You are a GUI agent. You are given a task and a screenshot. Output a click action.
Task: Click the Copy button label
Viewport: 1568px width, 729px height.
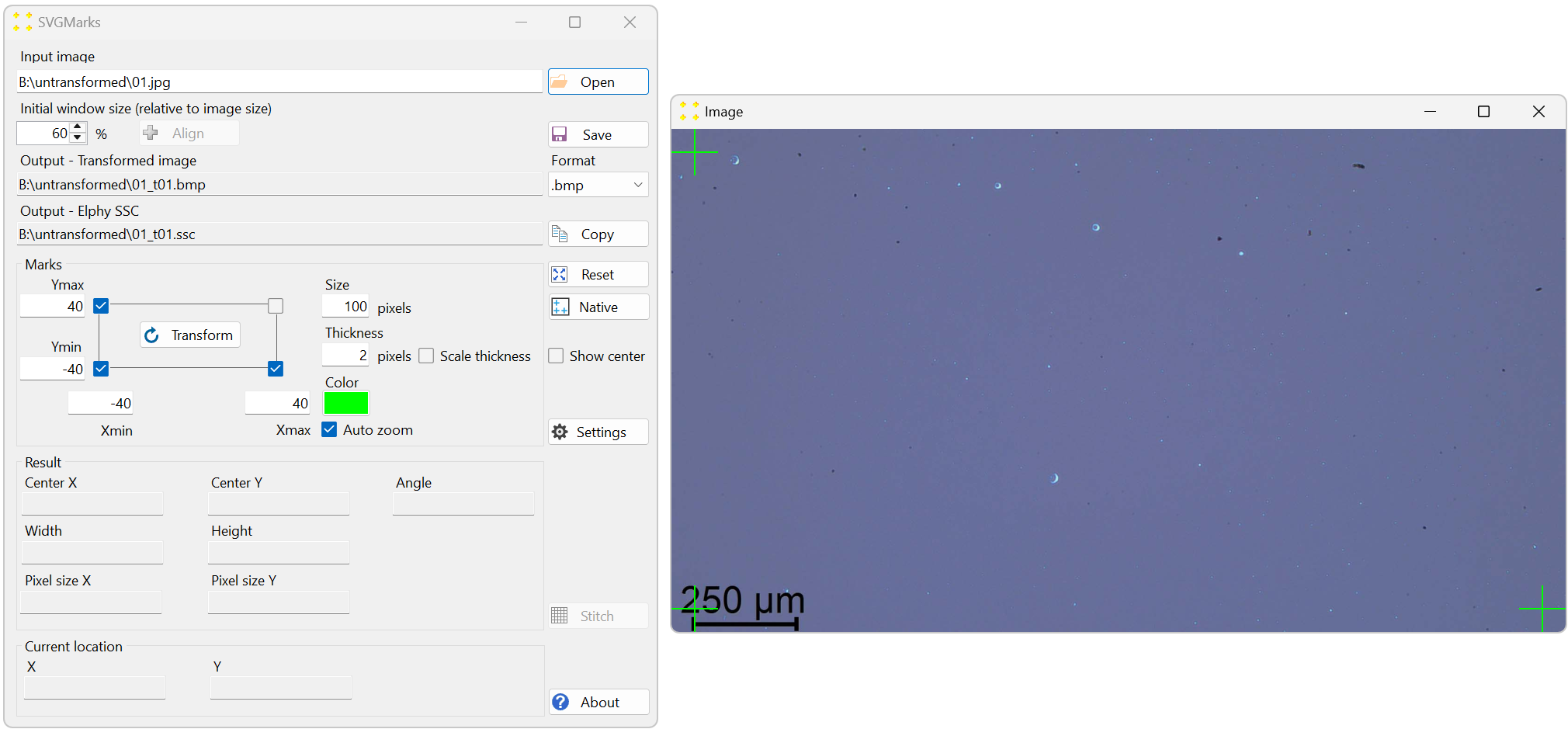pos(598,234)
